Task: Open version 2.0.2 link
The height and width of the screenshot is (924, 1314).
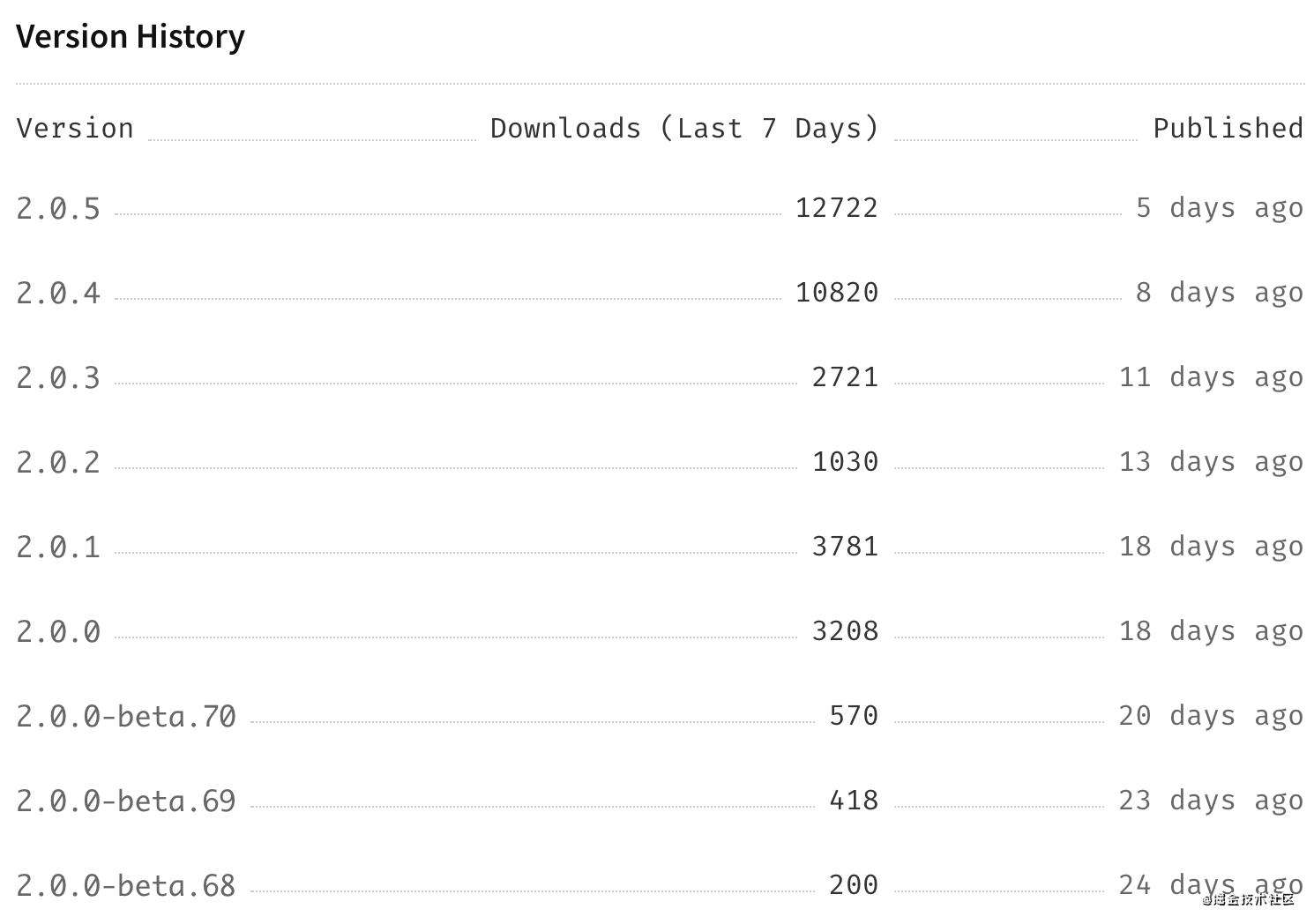Action: [58, 463]
